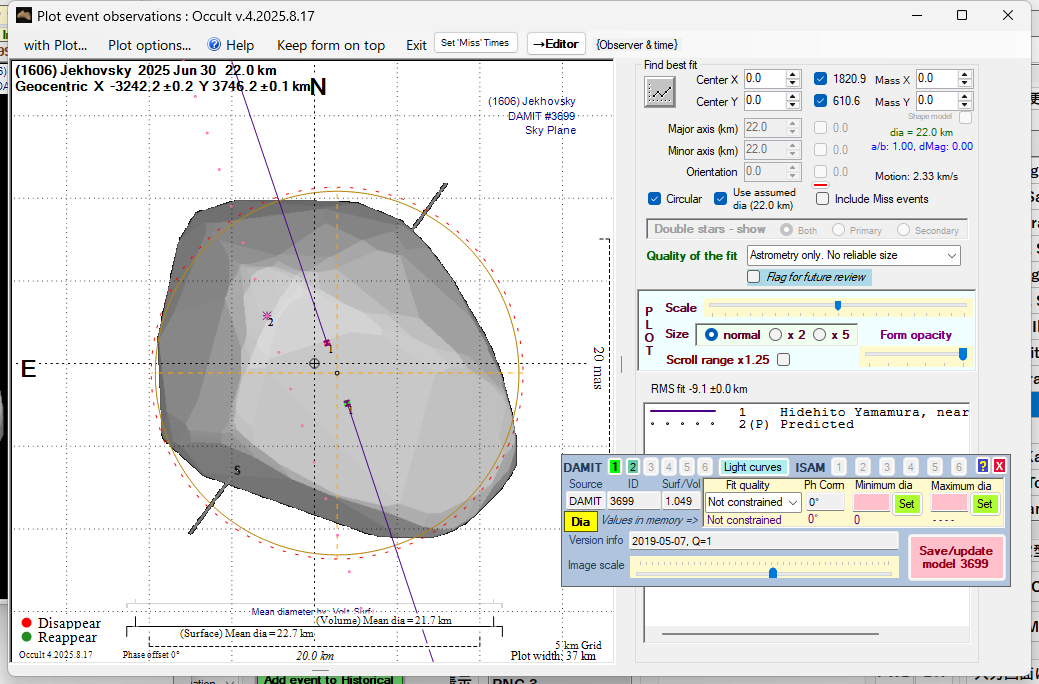Uncheck the Circular checkbox
This screenshot has height=684, width=1039.
(x=655, y=199)
